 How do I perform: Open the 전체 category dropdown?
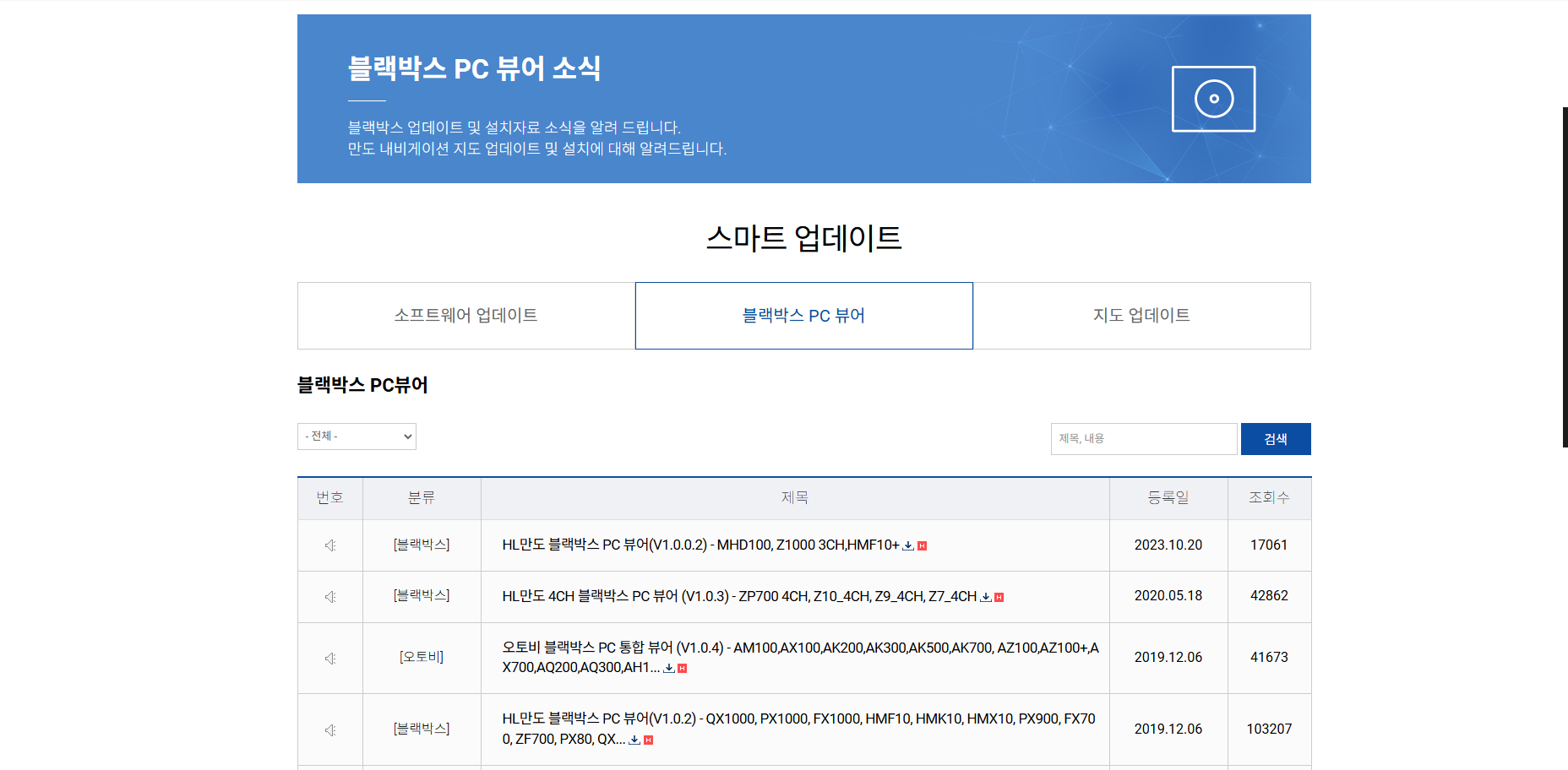tap(356, 437)
